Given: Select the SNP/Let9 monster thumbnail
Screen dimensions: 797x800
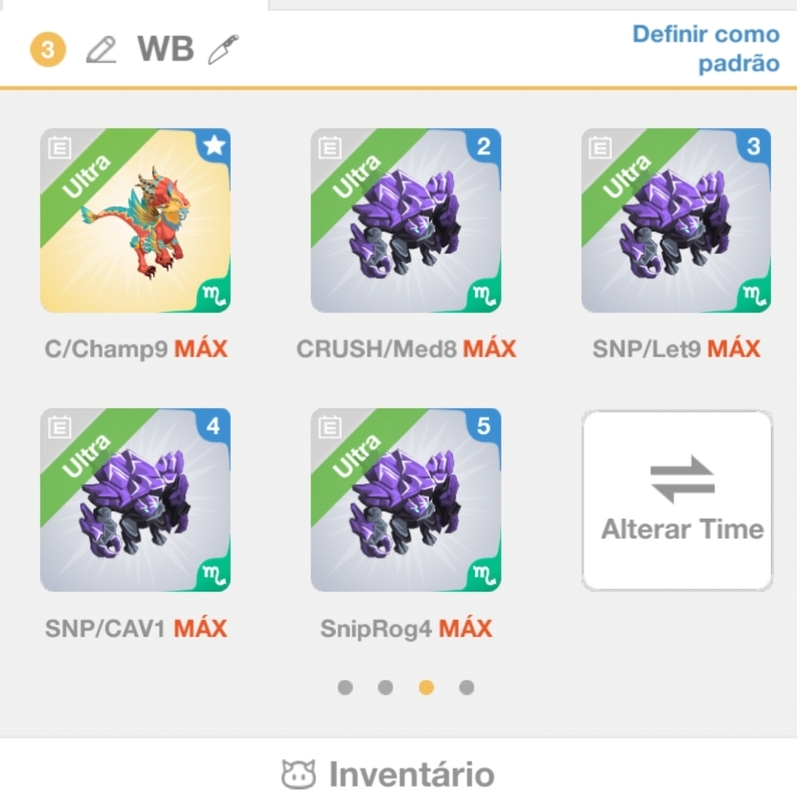Looking at the screenshot, I should 676,220.
